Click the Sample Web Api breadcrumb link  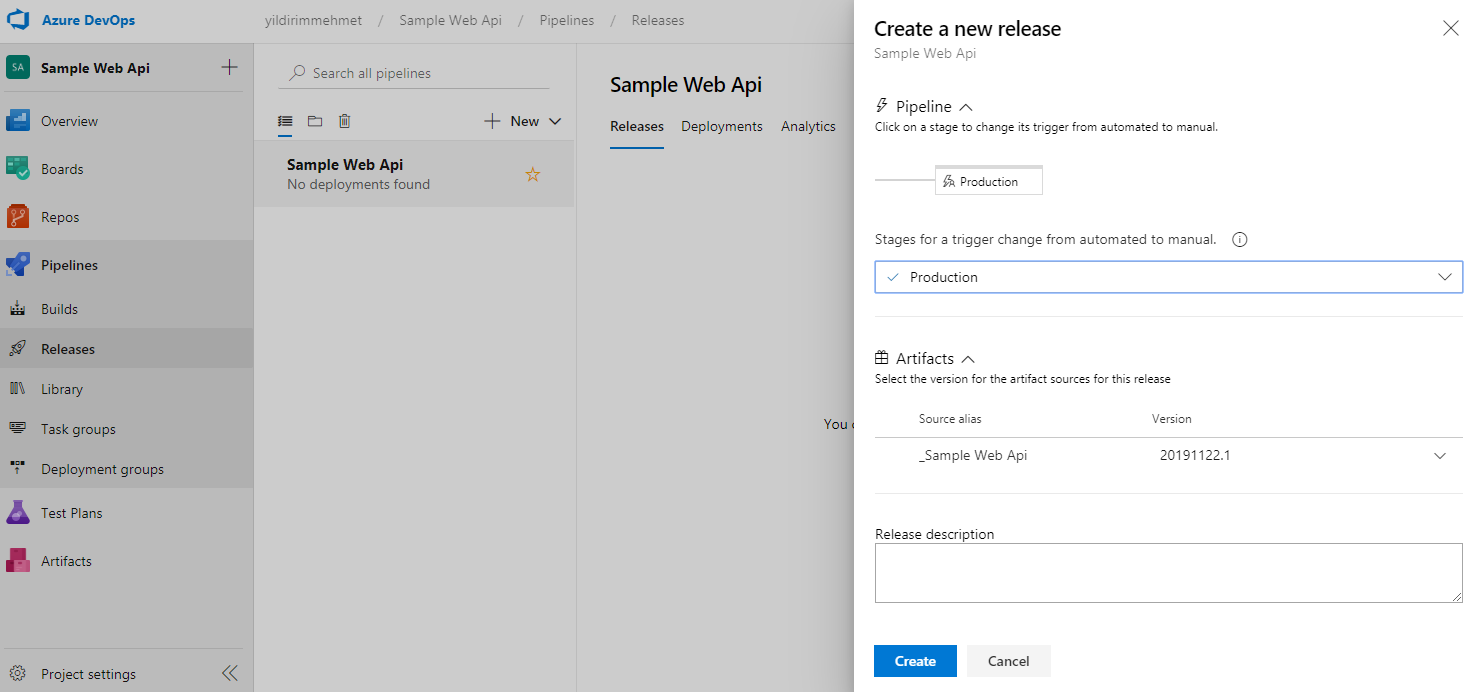[450, 20]
